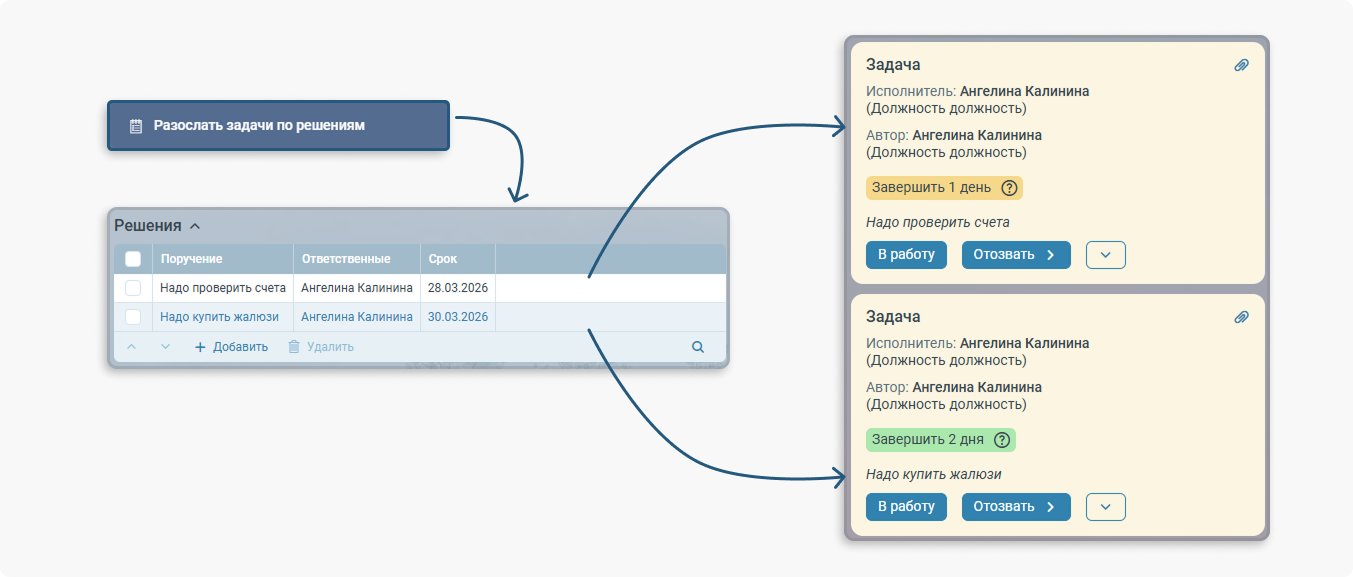Click "Добавить" to add a decision row
Viewport: 1353px width, 577px height.
pyautogui.click(x=231, y=347)
